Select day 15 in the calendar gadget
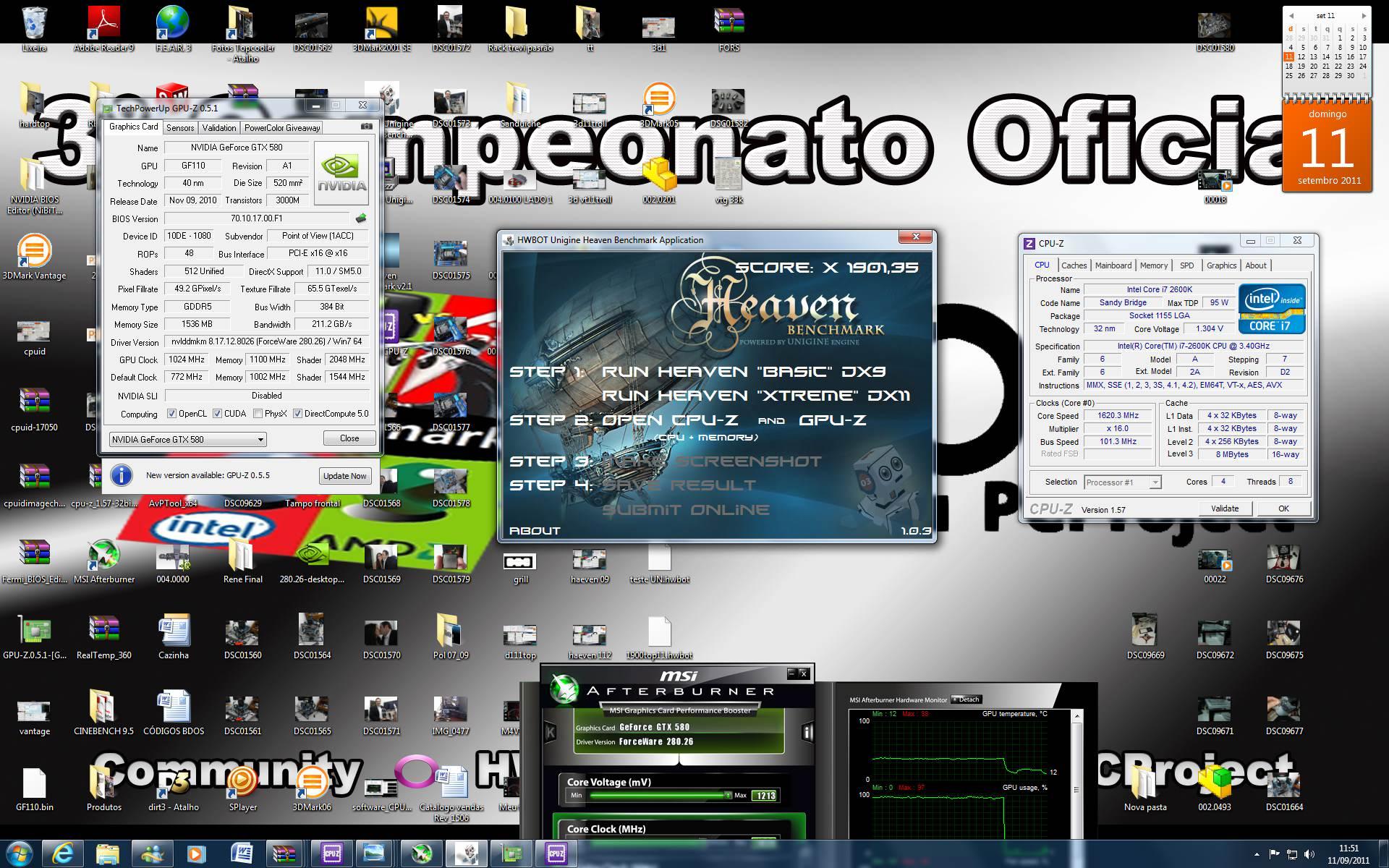The width and height of the screenshot is (1389, 868). tap(1338, 56)
